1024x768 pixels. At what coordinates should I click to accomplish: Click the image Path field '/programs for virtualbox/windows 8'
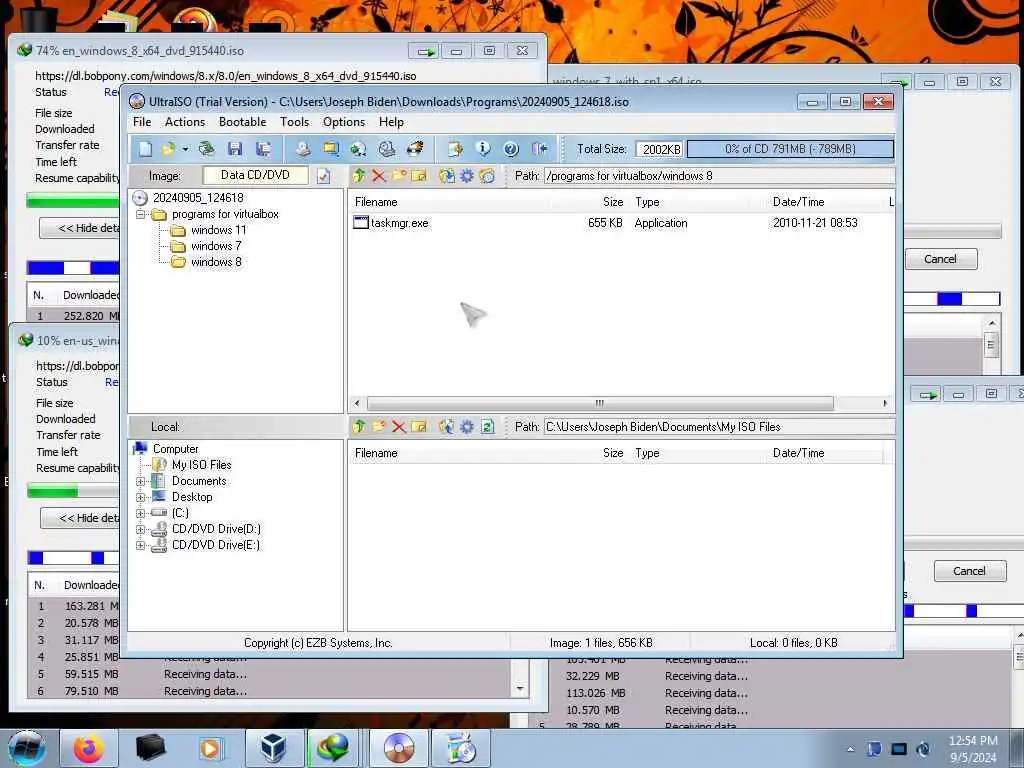[x=718, y=176]
